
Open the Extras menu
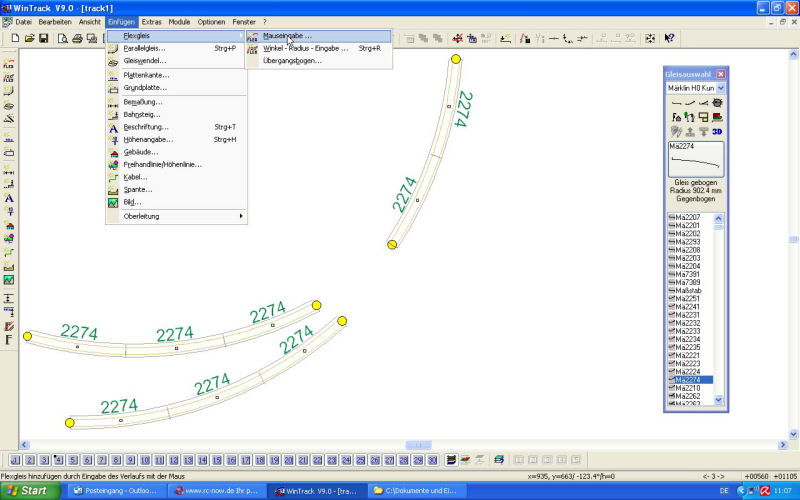click(151, 22)
